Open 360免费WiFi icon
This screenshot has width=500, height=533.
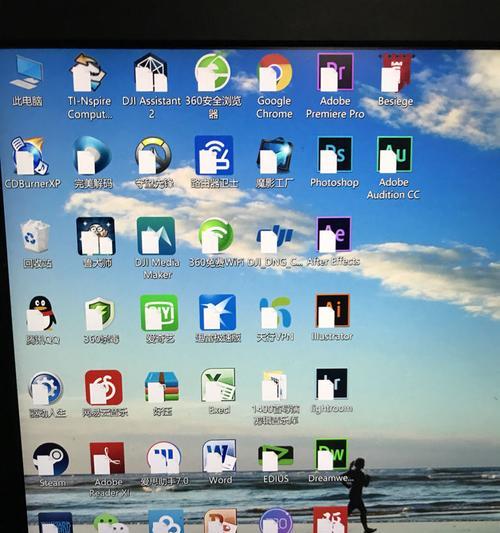[x=215, y=236]
